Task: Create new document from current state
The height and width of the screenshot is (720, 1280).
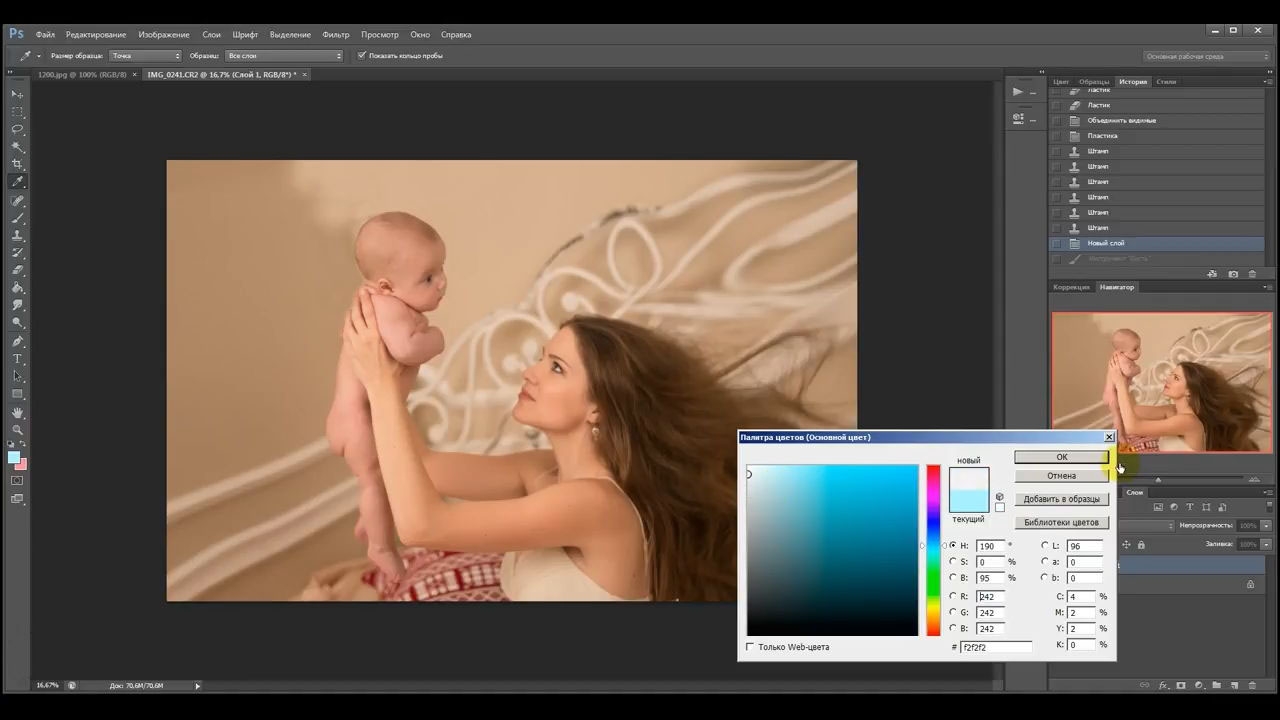Action: pyautogui.click(x=1212, y=274)
